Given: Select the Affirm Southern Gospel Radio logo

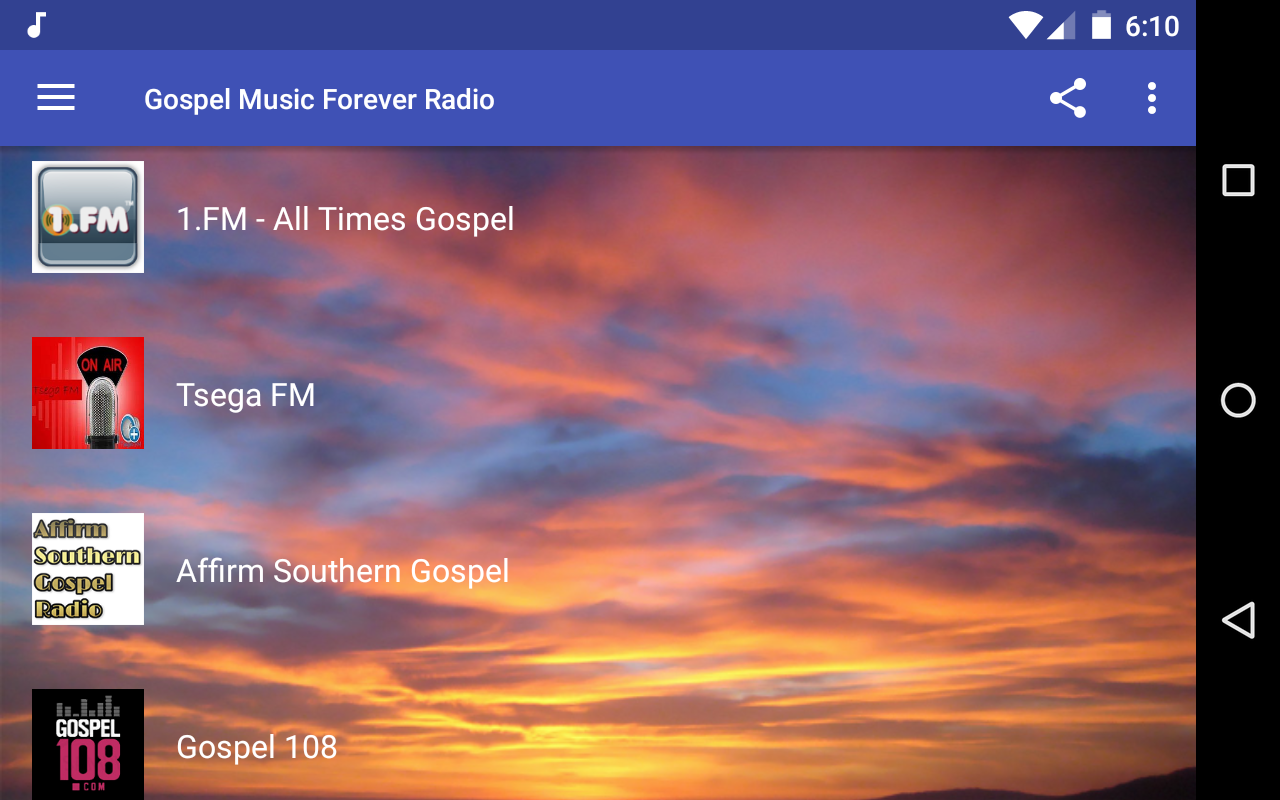Looking at the screenshot, I should tap(88, 569).
